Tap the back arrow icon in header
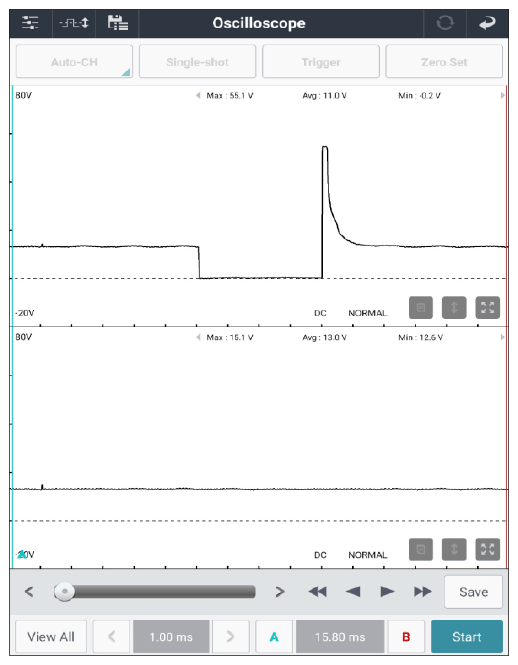The image size is (518, 665). coord(487,22)
